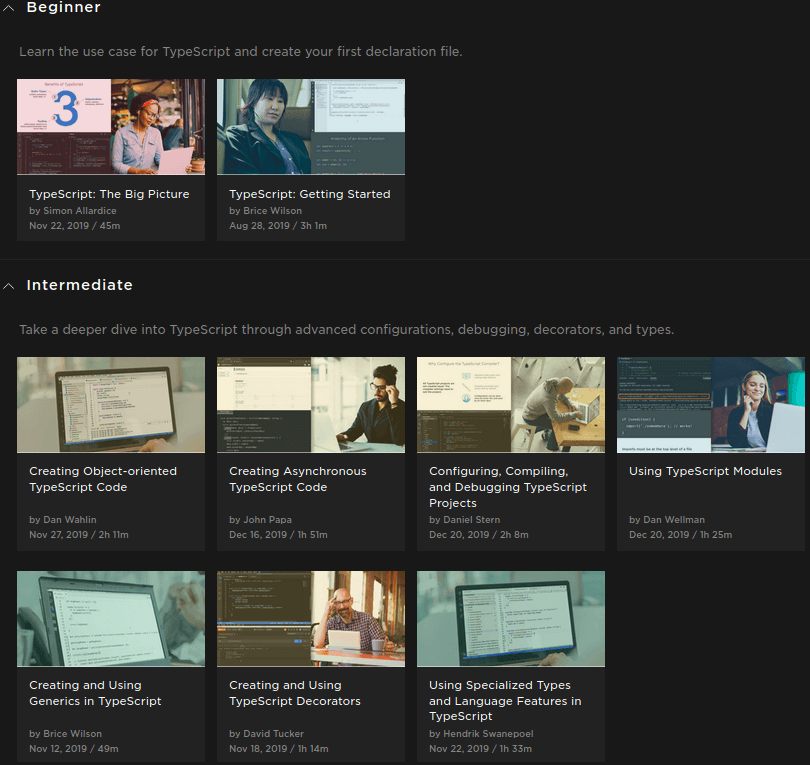Click author name John Papa

pyautogui.click(x=268, y=520)
